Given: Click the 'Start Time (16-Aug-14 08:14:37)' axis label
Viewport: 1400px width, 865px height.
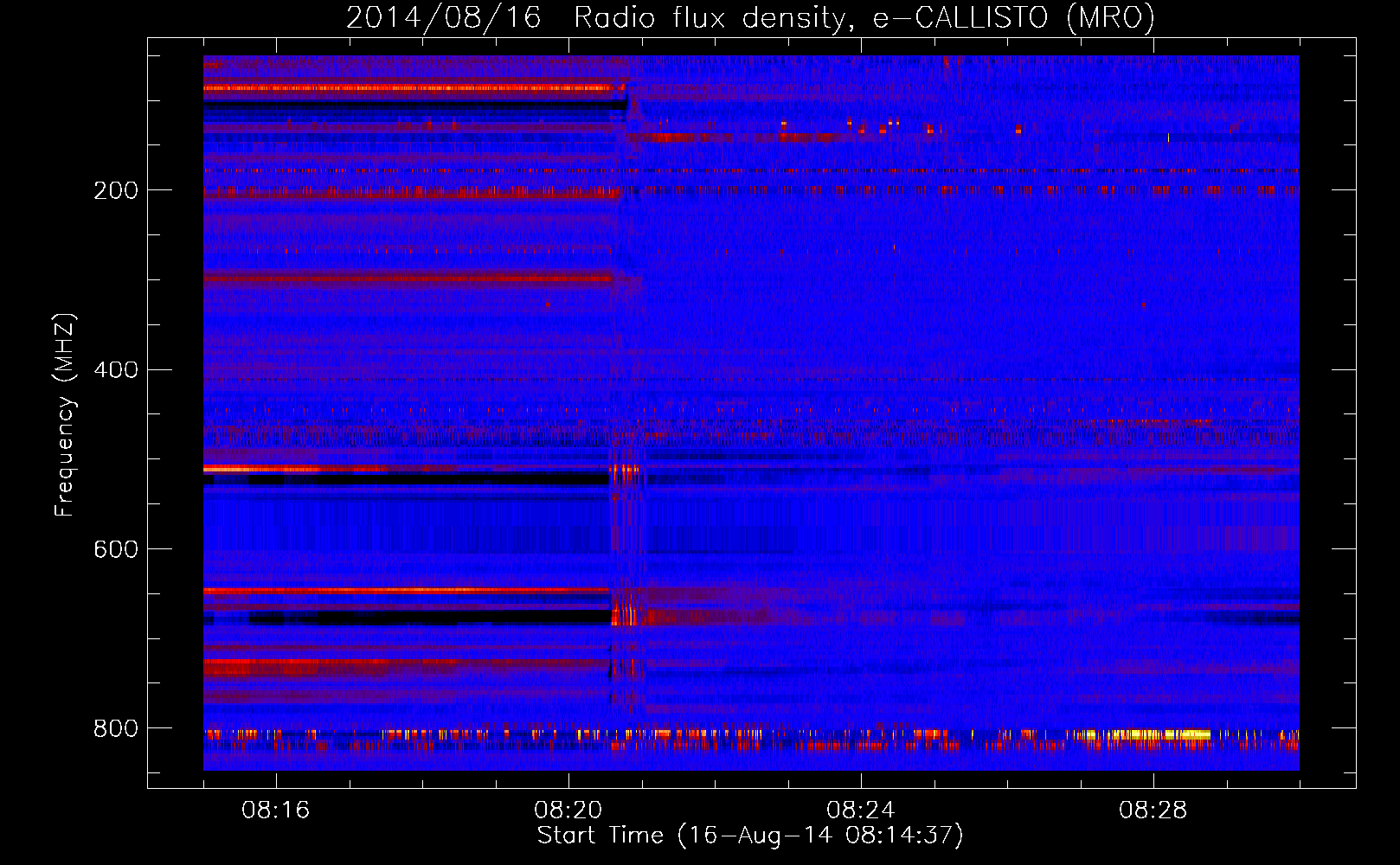Looking at the screenshot, I should point(750,836).
